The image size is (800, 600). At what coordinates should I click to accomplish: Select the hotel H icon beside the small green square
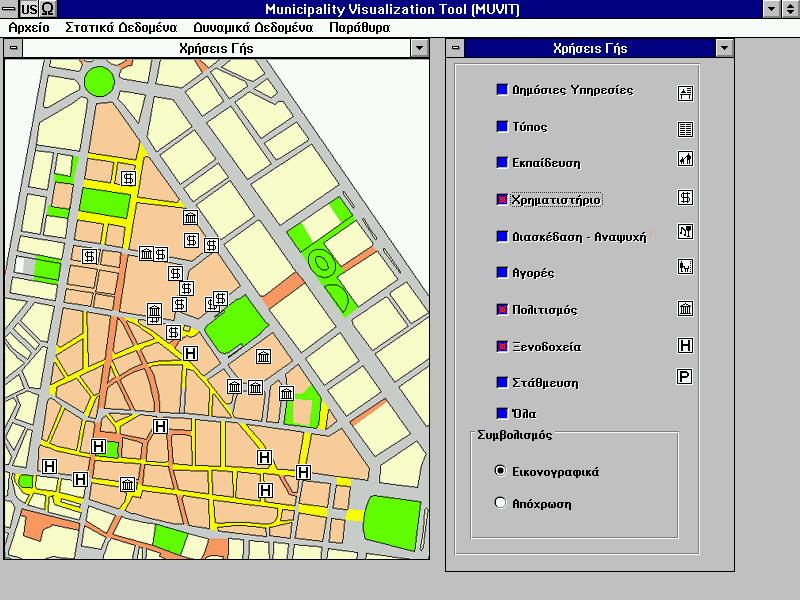98,447
